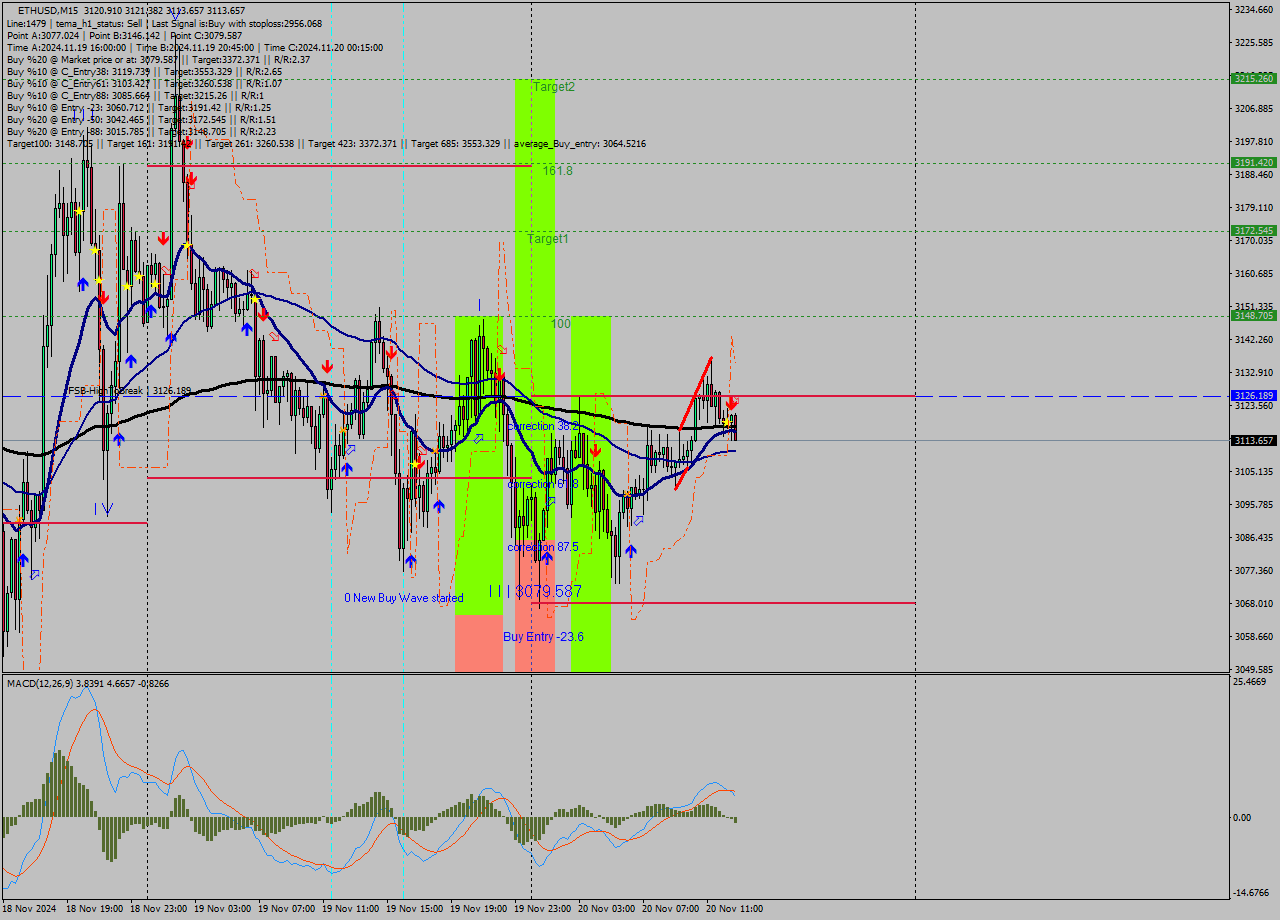Select the 0 New Buy Wave started label
This screenshot has height=920, width=1280.
click(404, 598)
